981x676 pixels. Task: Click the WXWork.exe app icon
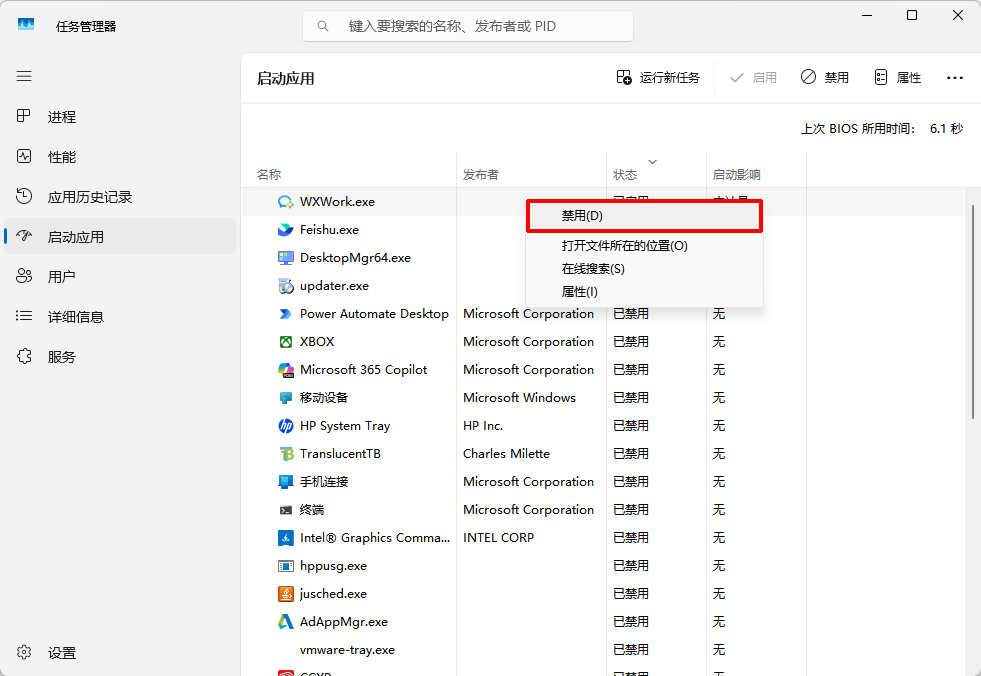pyautogui.click(x=285, y=202)
